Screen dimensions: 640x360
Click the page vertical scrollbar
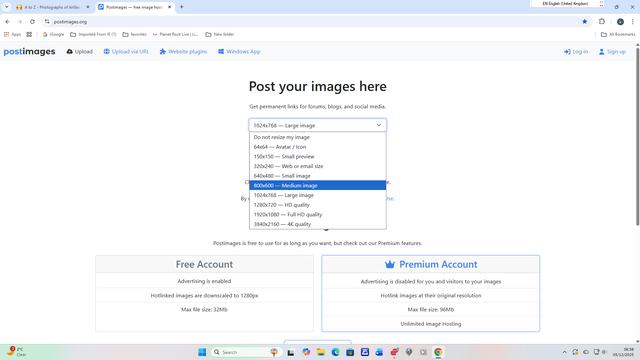tap(637, 136)
